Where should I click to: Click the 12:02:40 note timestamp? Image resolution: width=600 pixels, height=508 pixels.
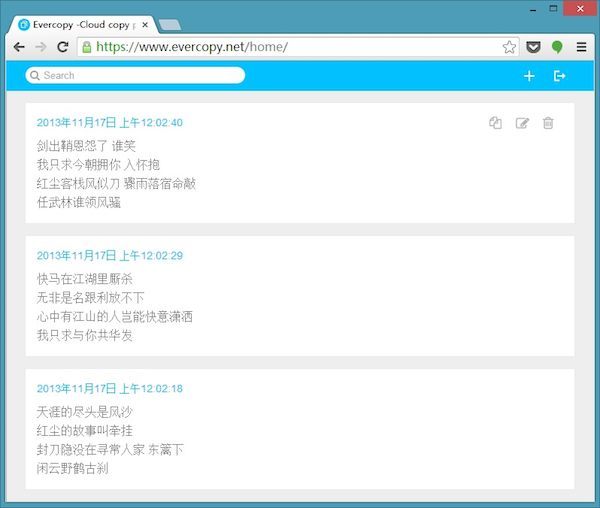(109, 123)
